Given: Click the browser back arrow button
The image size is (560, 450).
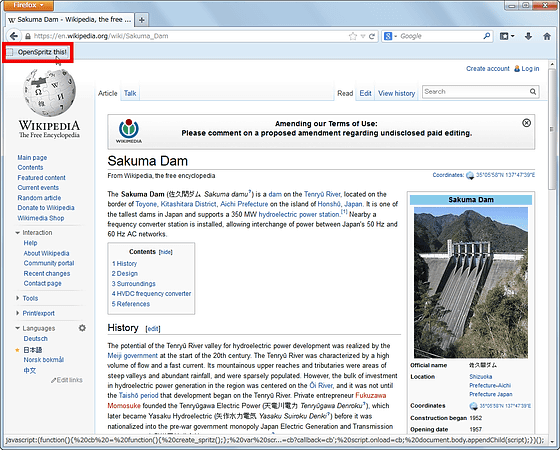Looking at the screenshot, I should tap(14, 36).
